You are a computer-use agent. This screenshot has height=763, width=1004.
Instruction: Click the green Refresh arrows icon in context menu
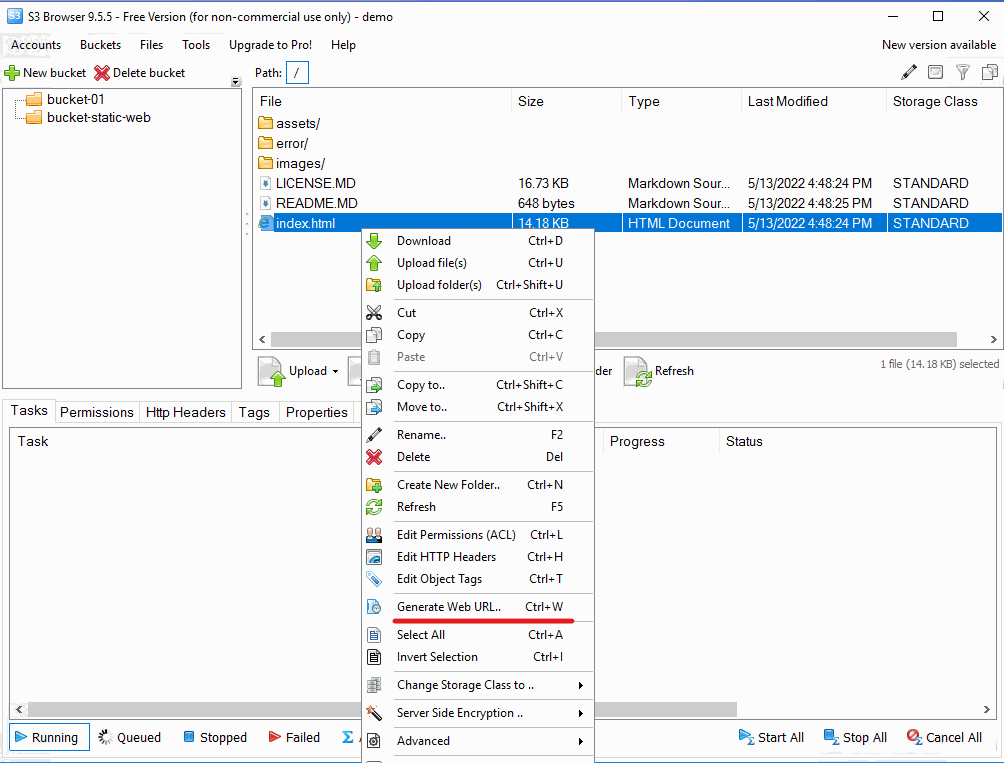[374, 507]
